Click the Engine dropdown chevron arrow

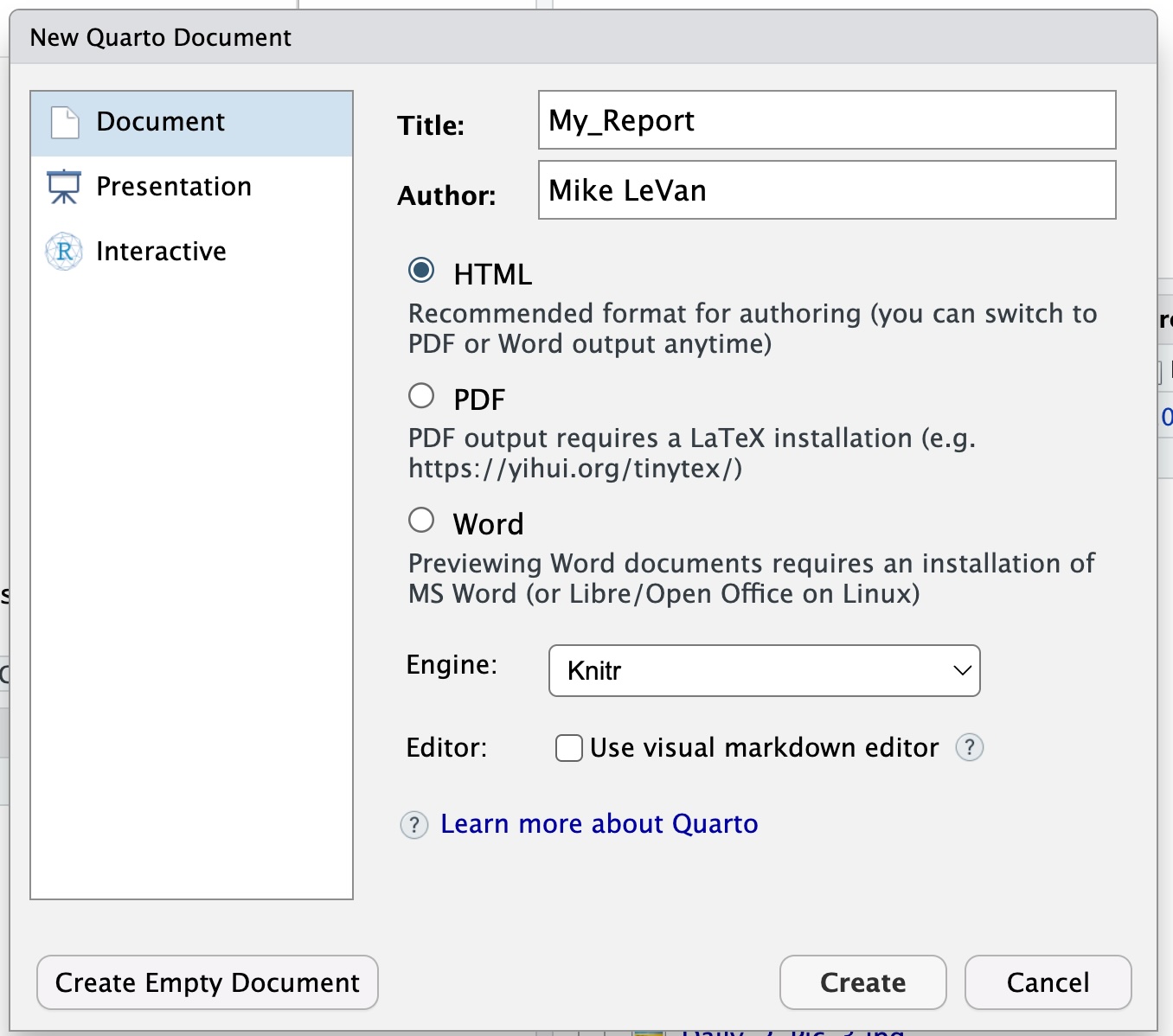pyautogui.click(x=962, y=671)
